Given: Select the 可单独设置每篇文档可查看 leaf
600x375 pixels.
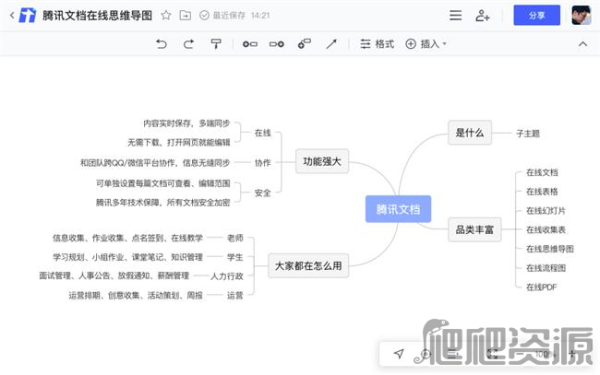Looking at the screenshot, I should coord(163,183).
